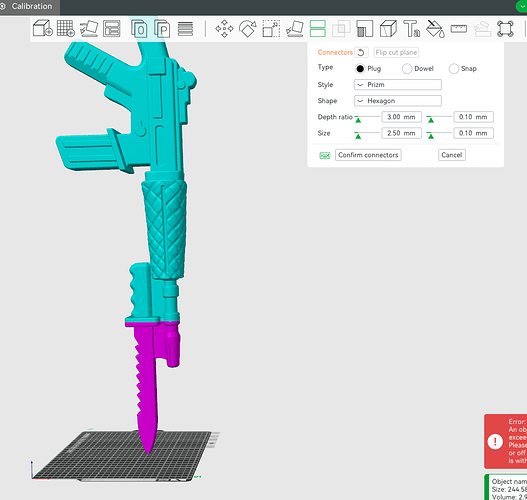
Task: Select the Dowel connector type
Action: (407, 69)
